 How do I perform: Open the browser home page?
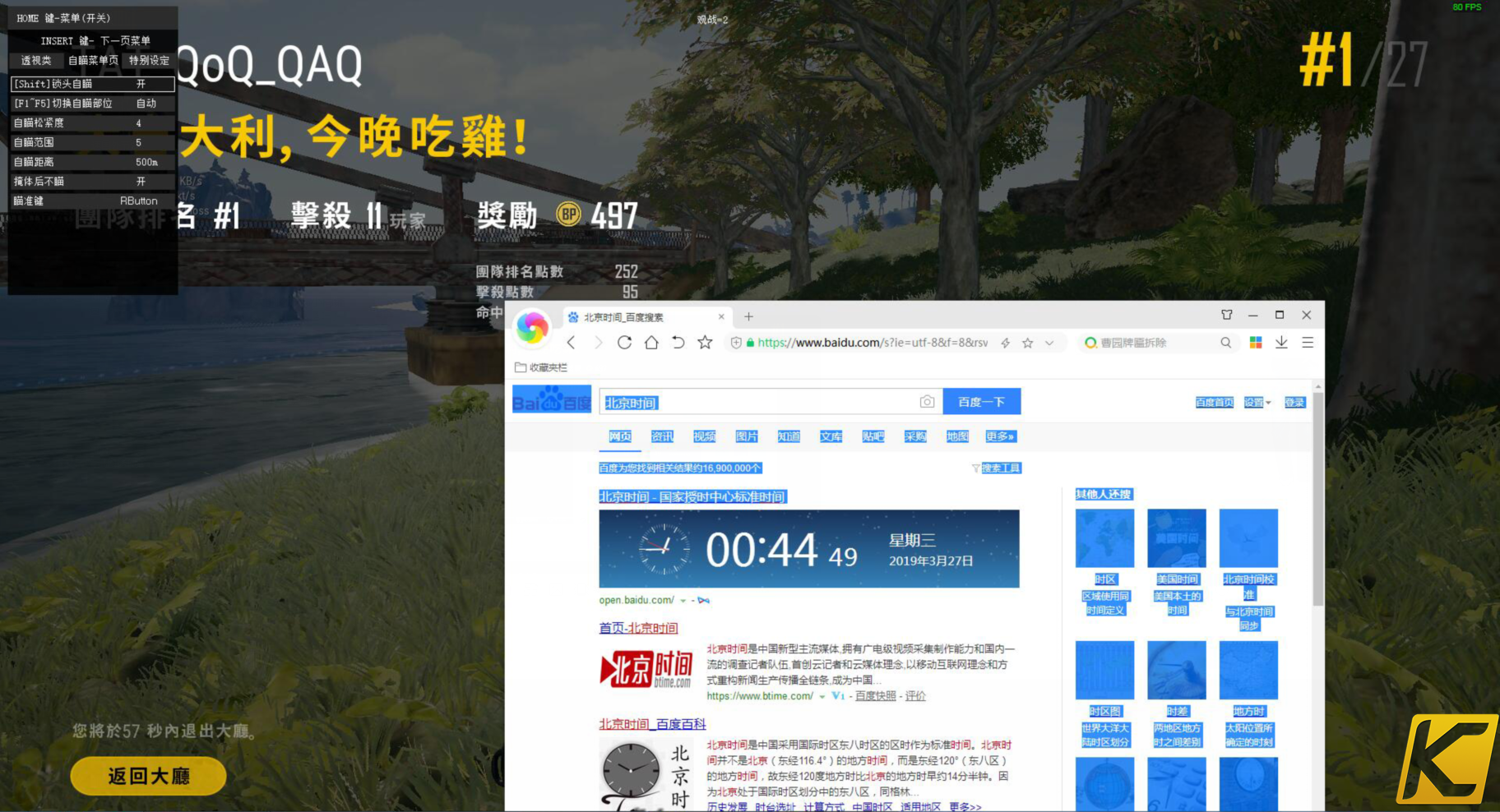click(651, 343)
